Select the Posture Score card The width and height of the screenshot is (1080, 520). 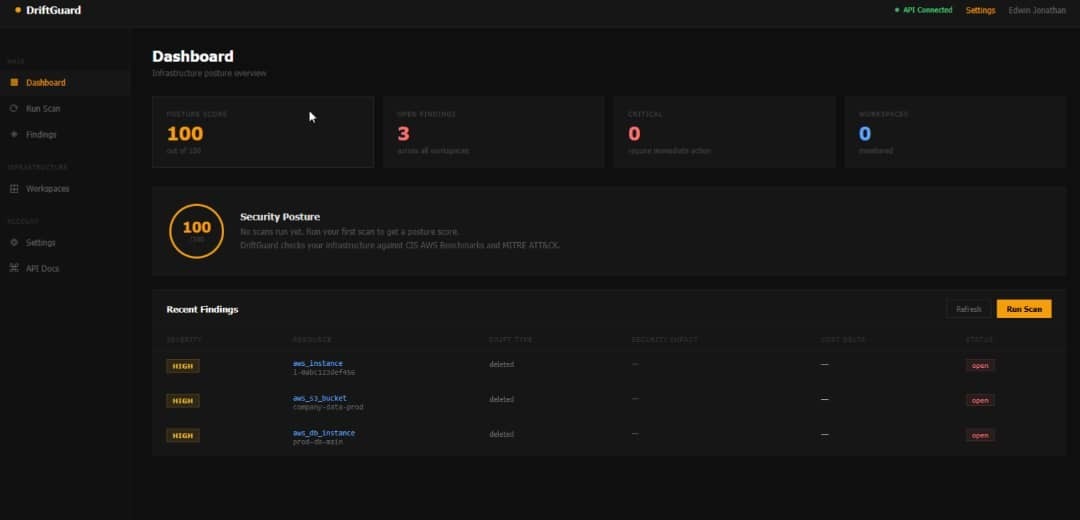pyautogui.click(x=263, y=132)
